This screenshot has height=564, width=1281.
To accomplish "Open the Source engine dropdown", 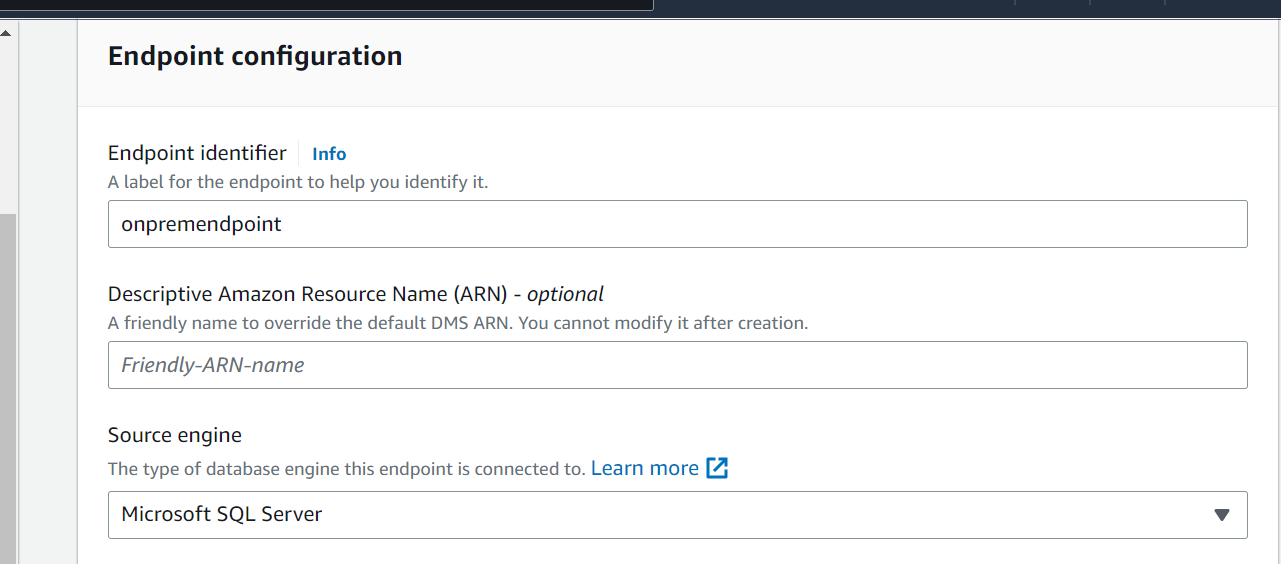I will click(677, 515).
